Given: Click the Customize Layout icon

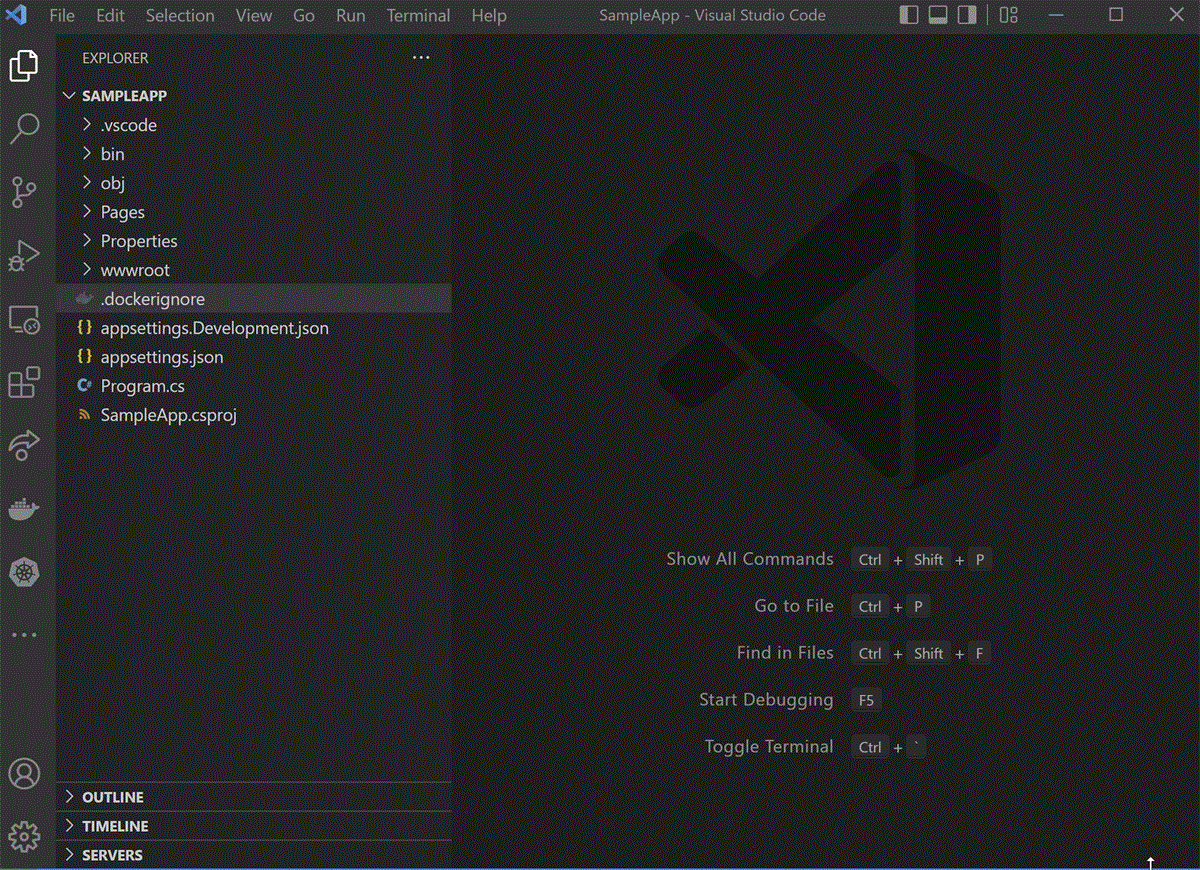Looking at the screenshot, I should tap(1009, 15).
